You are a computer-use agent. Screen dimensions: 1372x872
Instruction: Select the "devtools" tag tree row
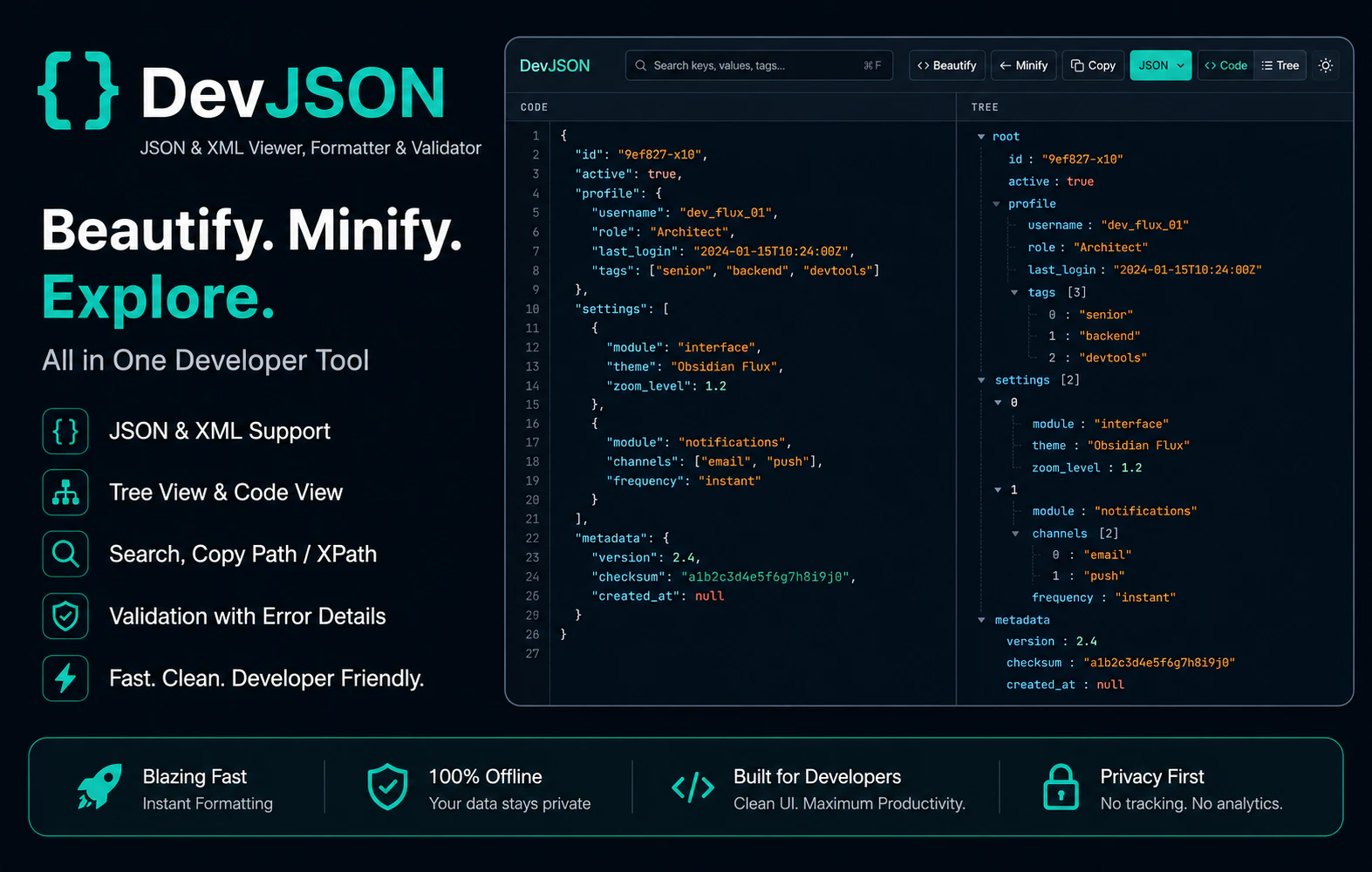pos(1097,358)
